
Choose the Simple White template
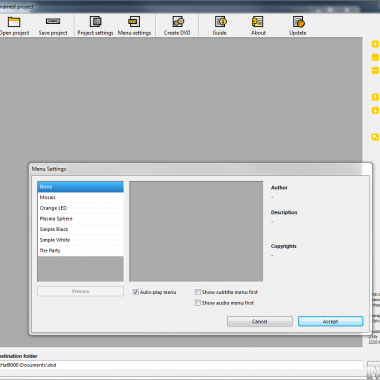coord(80,240)
